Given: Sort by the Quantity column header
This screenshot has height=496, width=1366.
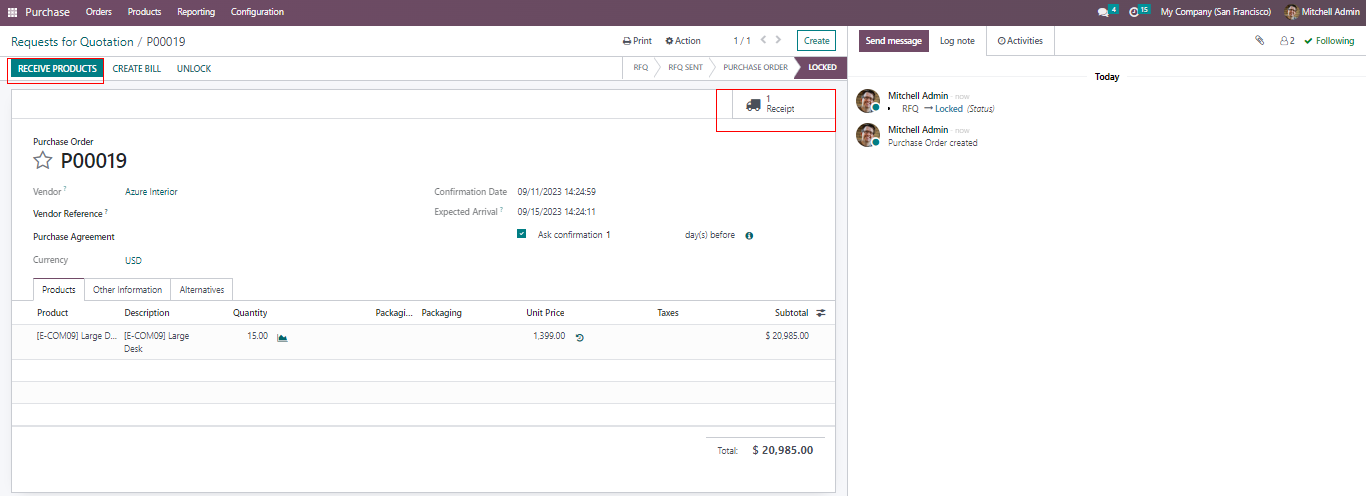Looking at the screenshot, I should click(x=250, y=313).
